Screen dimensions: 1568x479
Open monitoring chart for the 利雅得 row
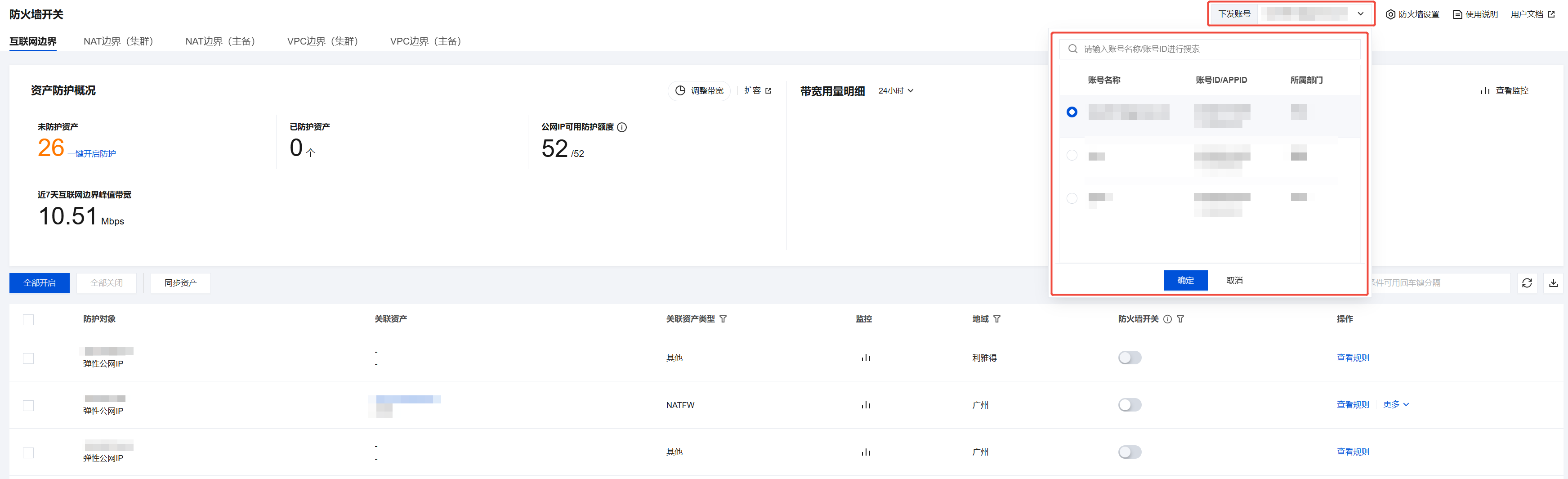(x=866, y=358)
